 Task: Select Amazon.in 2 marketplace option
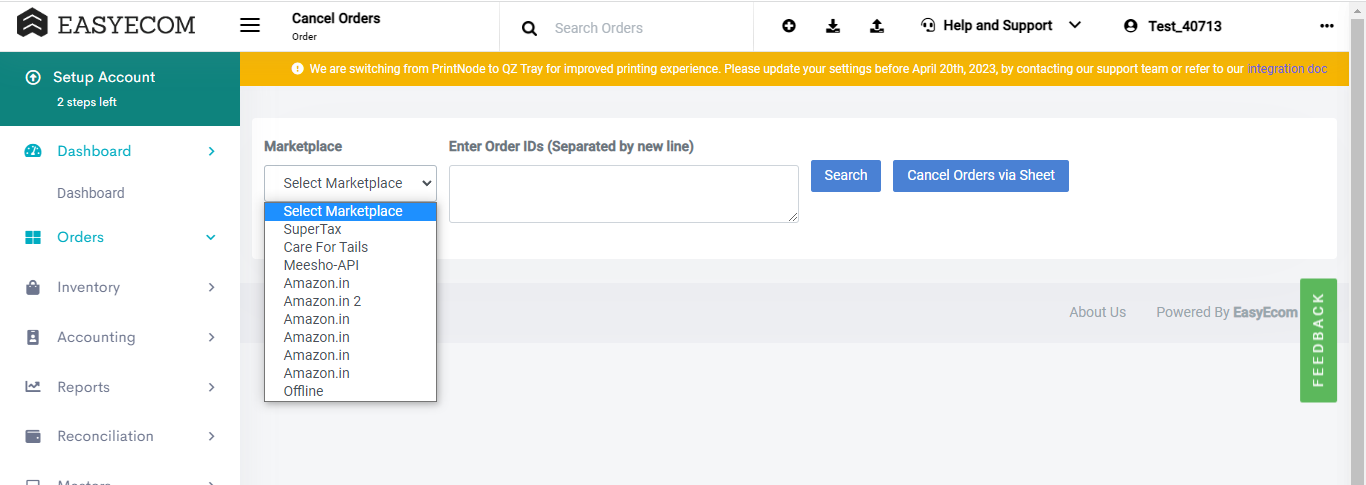click(350, 301)
